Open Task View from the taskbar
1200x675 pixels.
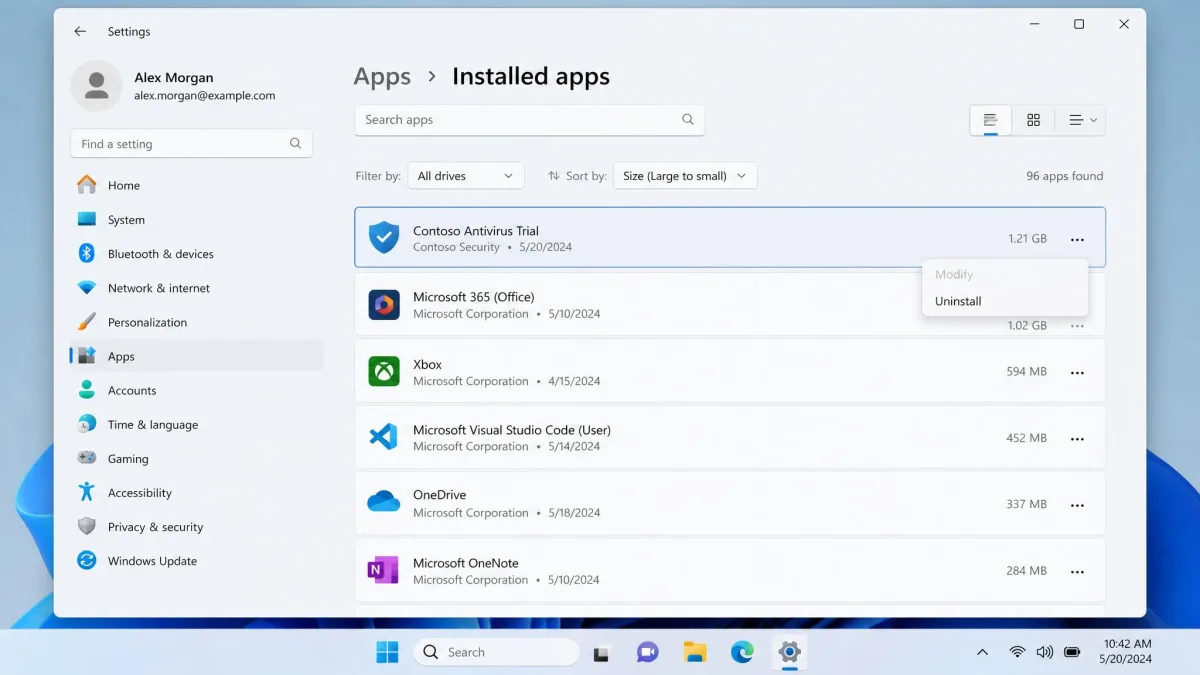[x=601, y=653]
